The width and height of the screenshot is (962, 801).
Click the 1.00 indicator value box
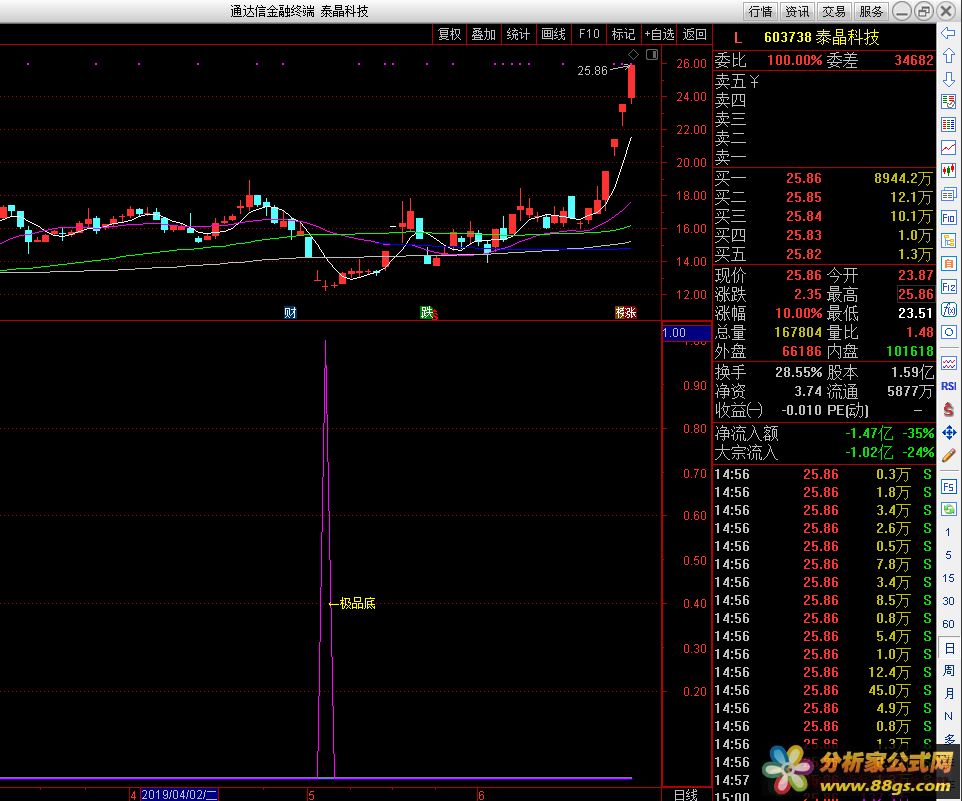(x=686, y=332)
